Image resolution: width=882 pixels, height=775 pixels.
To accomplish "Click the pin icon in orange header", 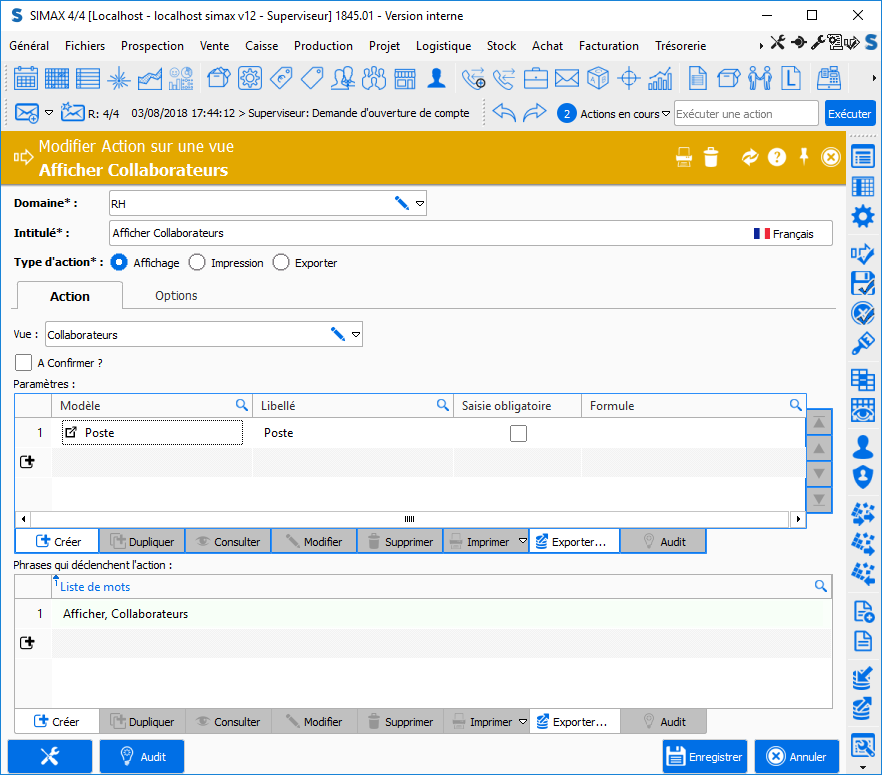I will [x=803, y=157].
